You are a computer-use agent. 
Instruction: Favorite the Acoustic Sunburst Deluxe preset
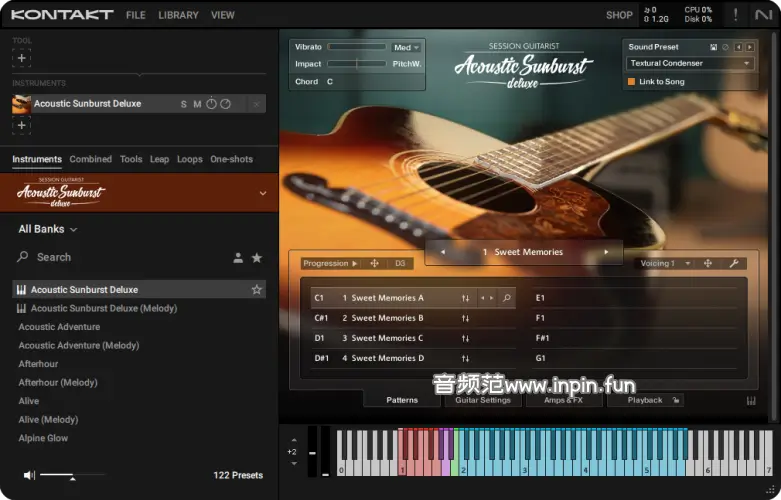click(257, 290)
